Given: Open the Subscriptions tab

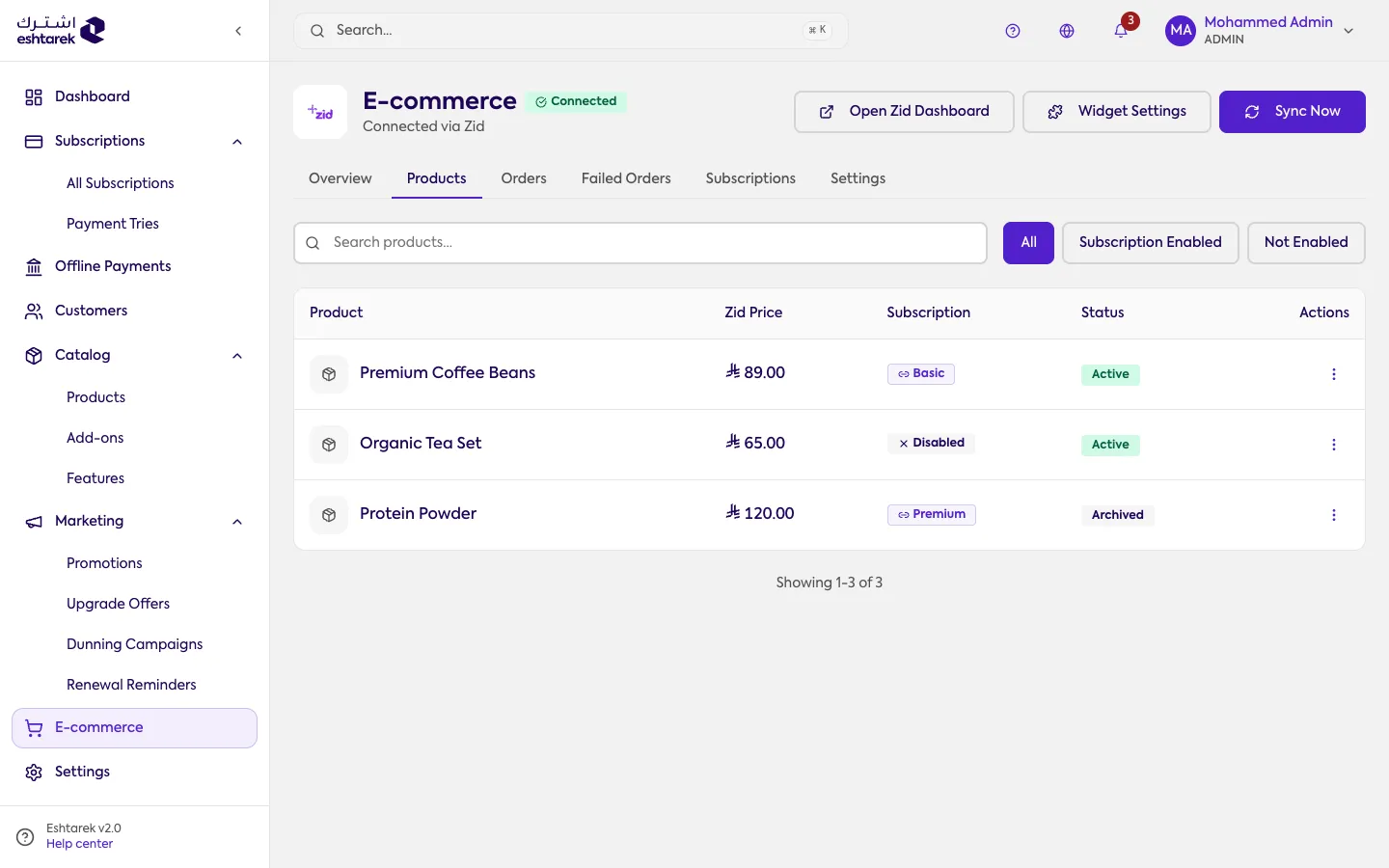Looking at the screenshot, I should click(750, 178).
